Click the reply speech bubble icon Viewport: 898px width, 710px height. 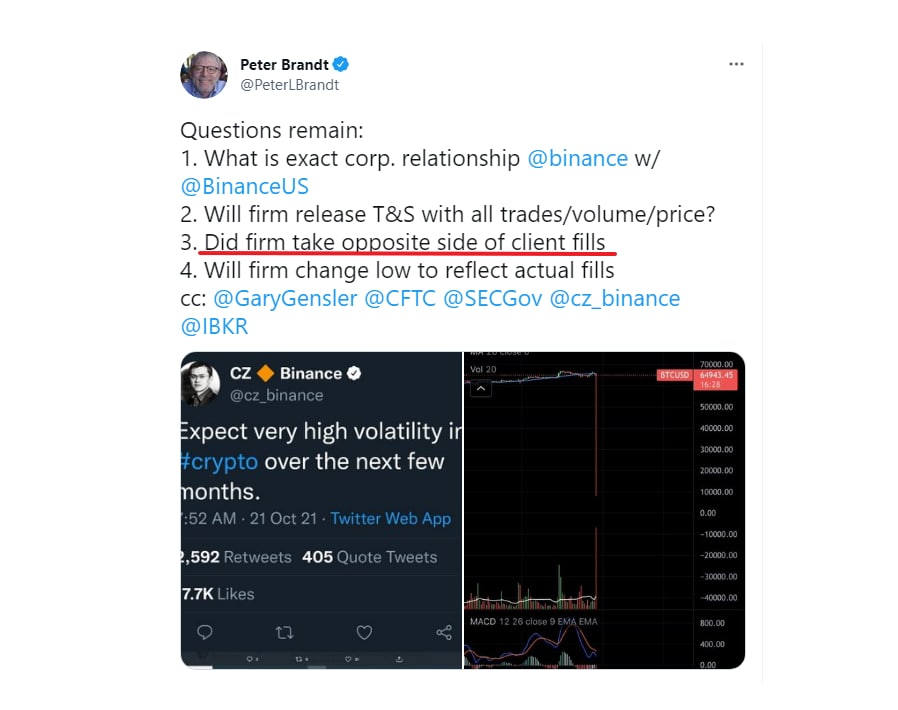[x=204, y=632]
